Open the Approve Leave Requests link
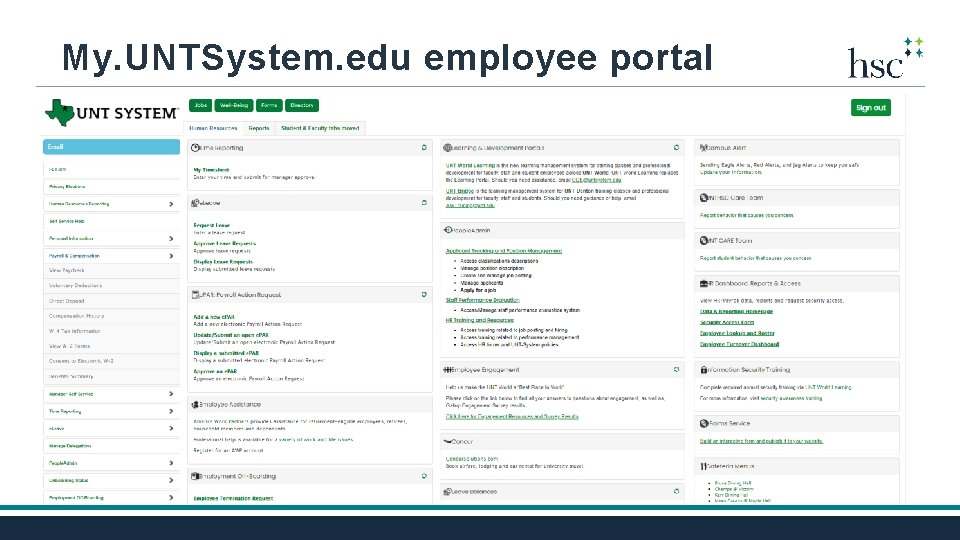Viewport: 960px width, 540px height. point(225,243)
